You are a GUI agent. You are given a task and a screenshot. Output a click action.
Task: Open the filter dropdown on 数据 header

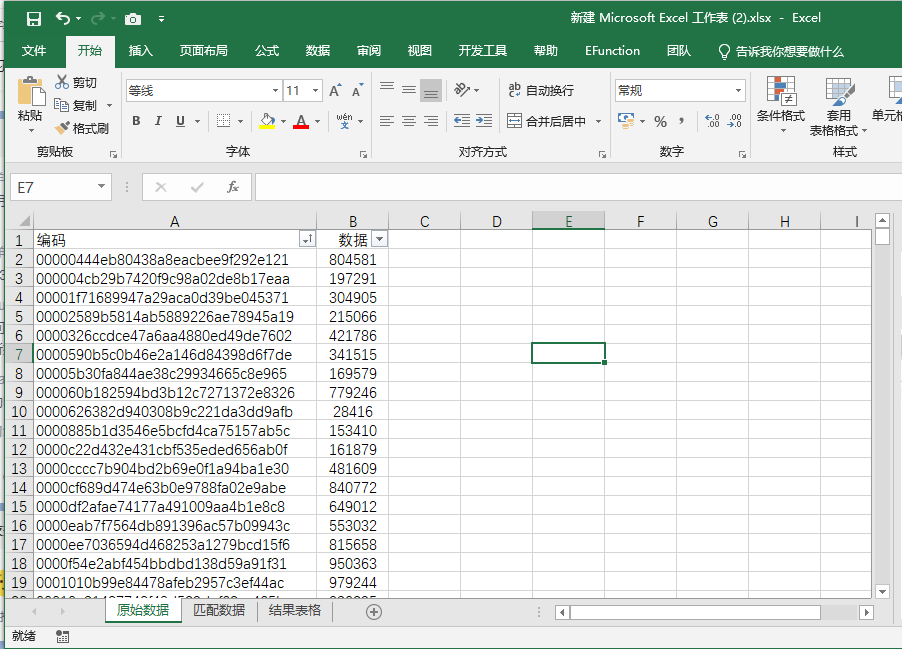point(380,239)
